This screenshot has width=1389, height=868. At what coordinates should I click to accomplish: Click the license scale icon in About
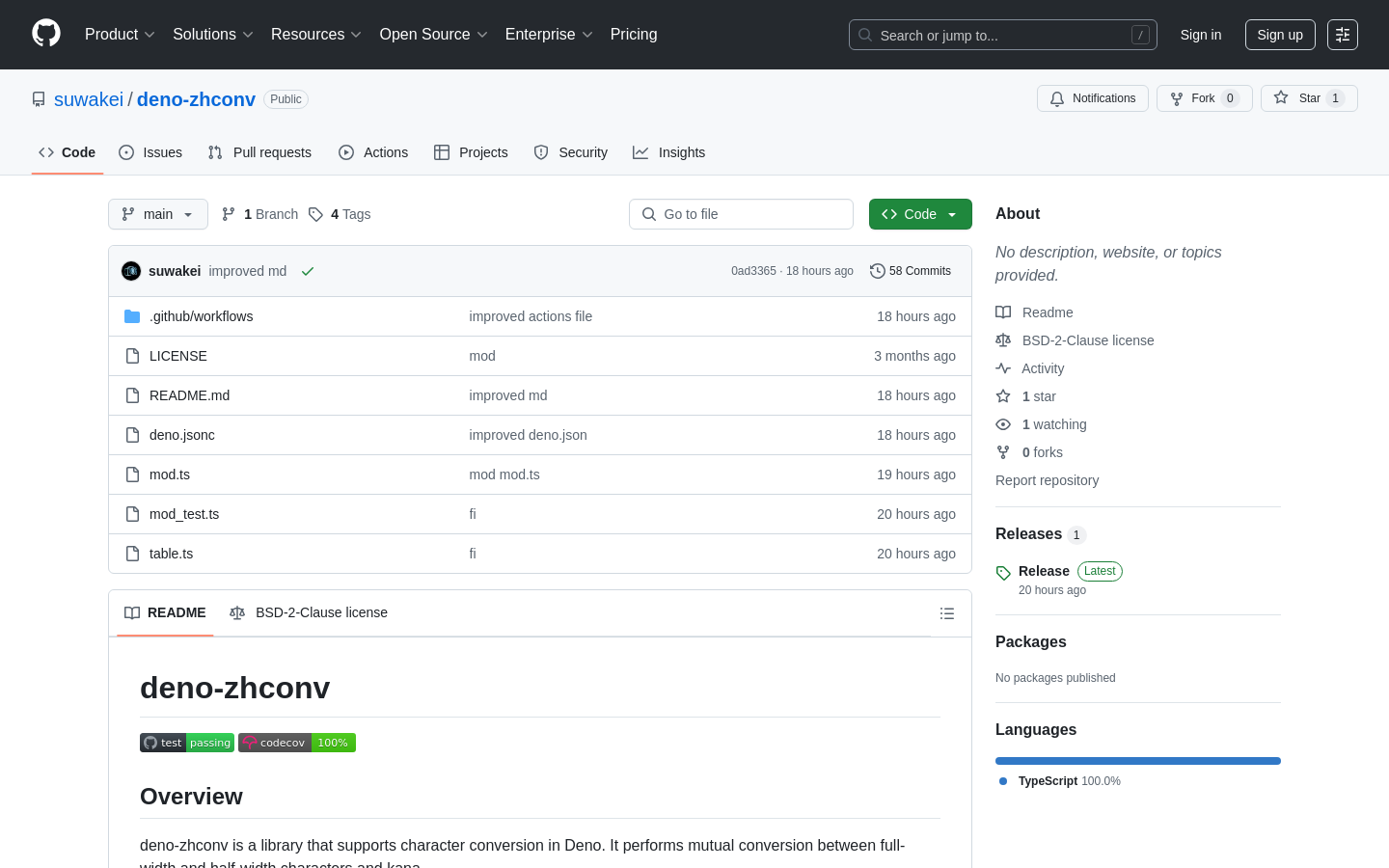click(x=1003, y=340)
